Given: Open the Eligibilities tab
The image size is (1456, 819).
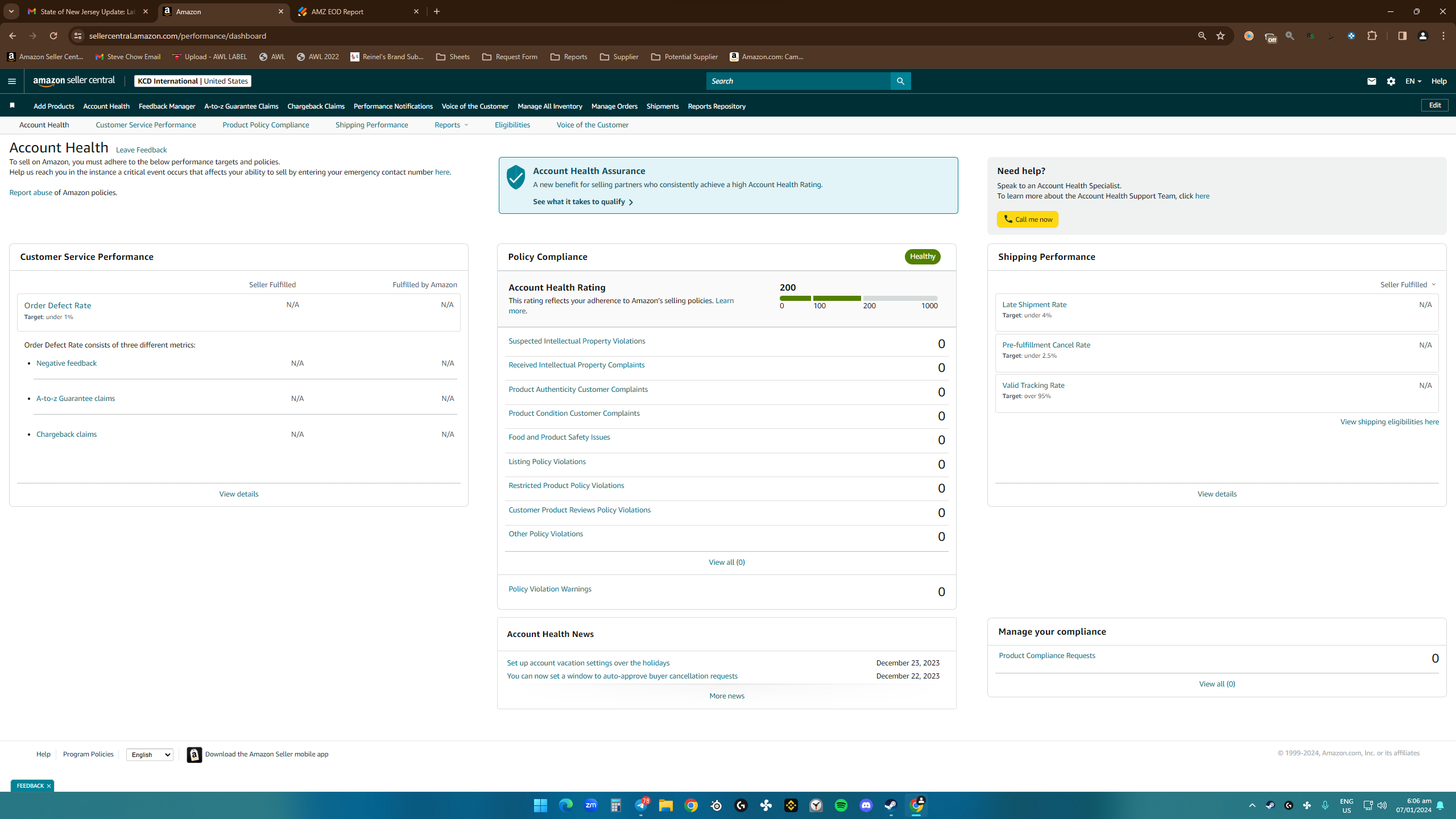Looking at the screenshot, I should (x=512, y=125).
